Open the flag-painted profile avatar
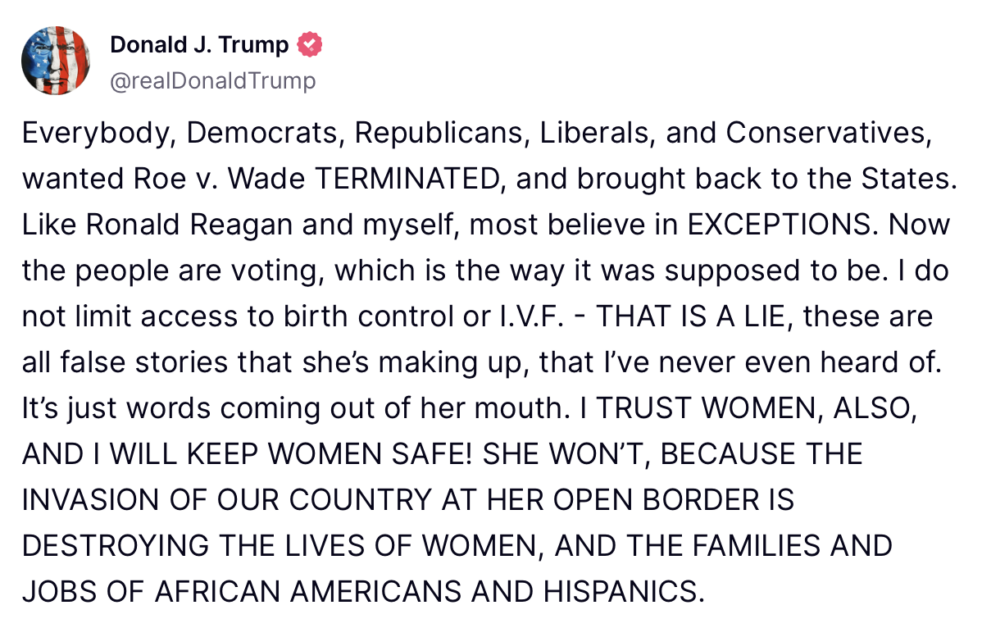The image size is (982, 628). point(55,60)
